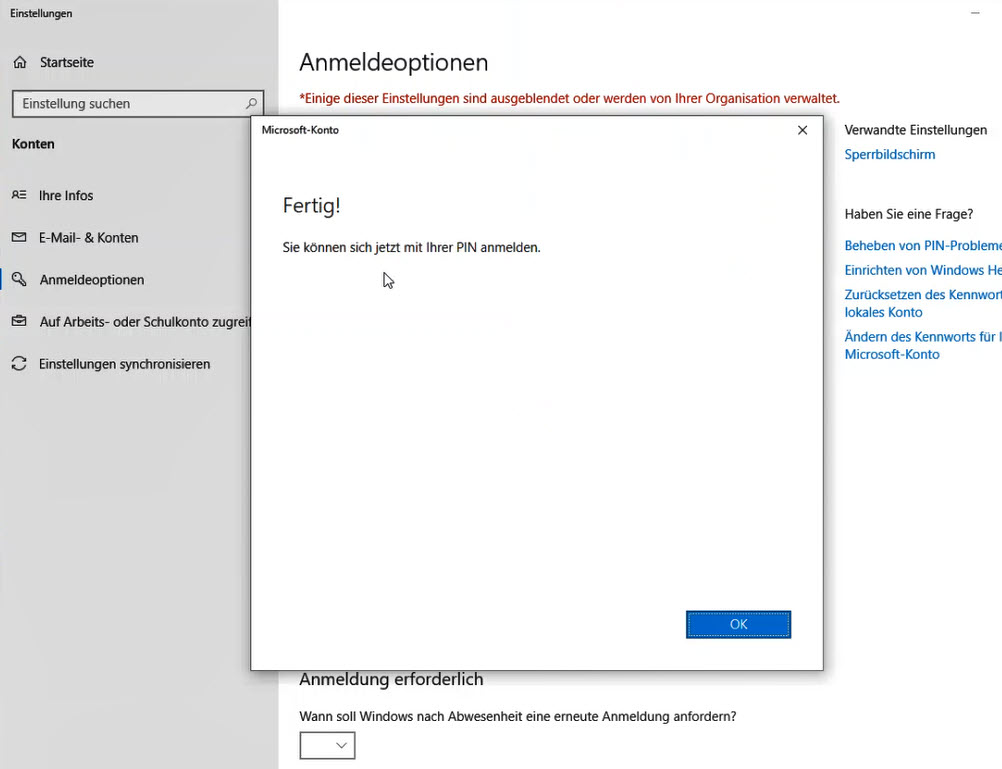The image size is (1002, 769).
Task: Expand the Anmeldung erforderlich dropdown
Action: [x=327, y=745]
